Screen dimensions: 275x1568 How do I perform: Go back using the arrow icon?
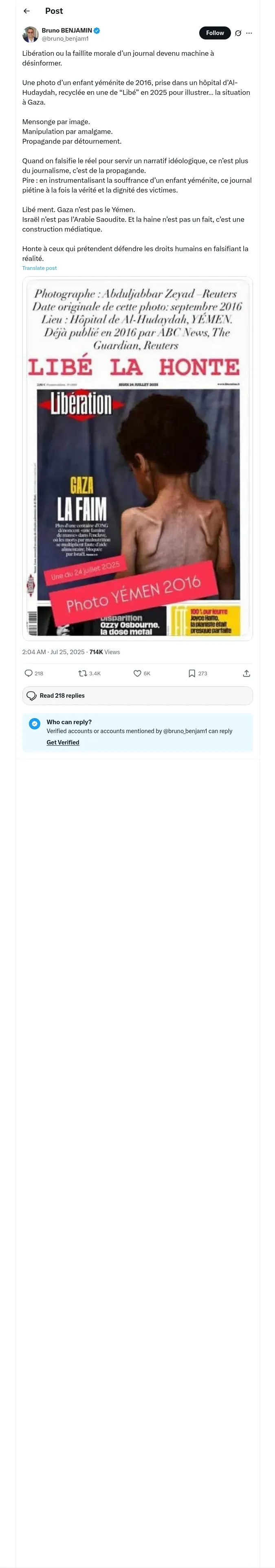(26, 11)
